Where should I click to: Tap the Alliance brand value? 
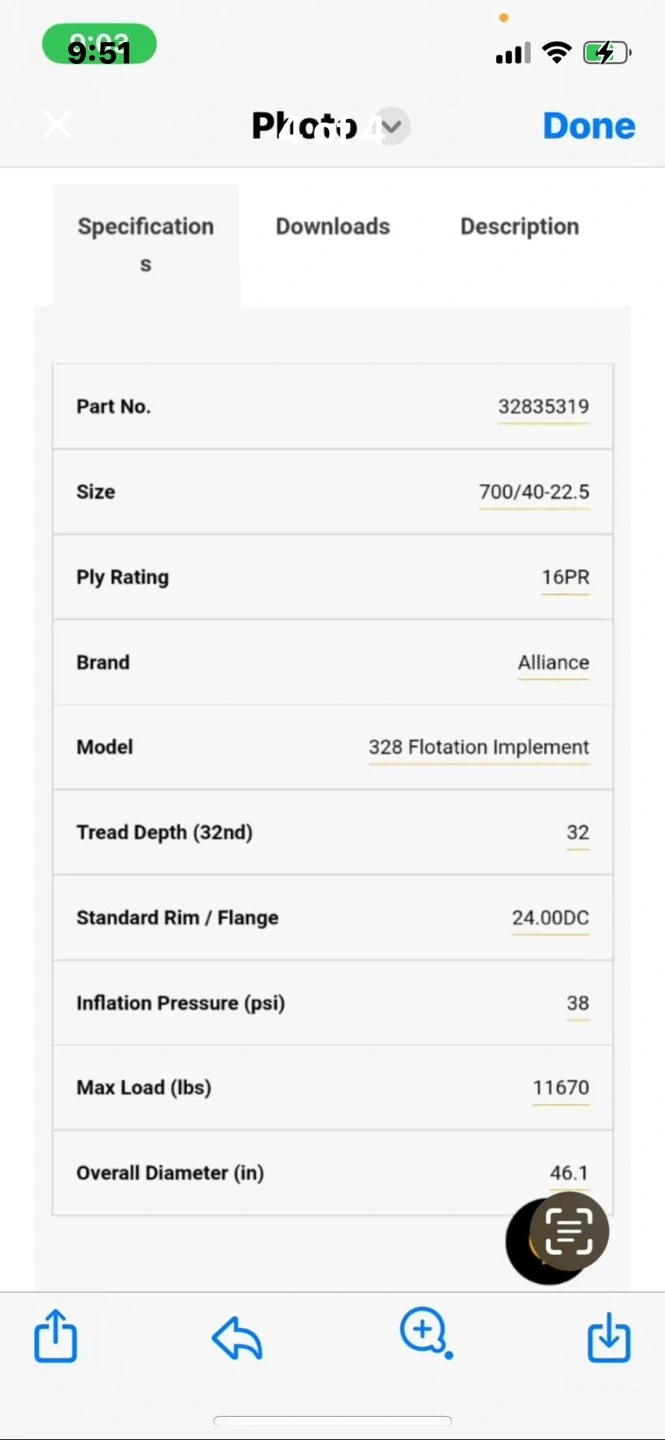point(553,663)
